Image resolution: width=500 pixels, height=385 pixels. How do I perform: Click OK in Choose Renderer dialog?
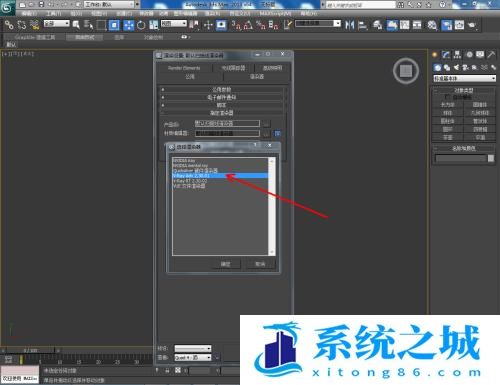coord(226,264)
